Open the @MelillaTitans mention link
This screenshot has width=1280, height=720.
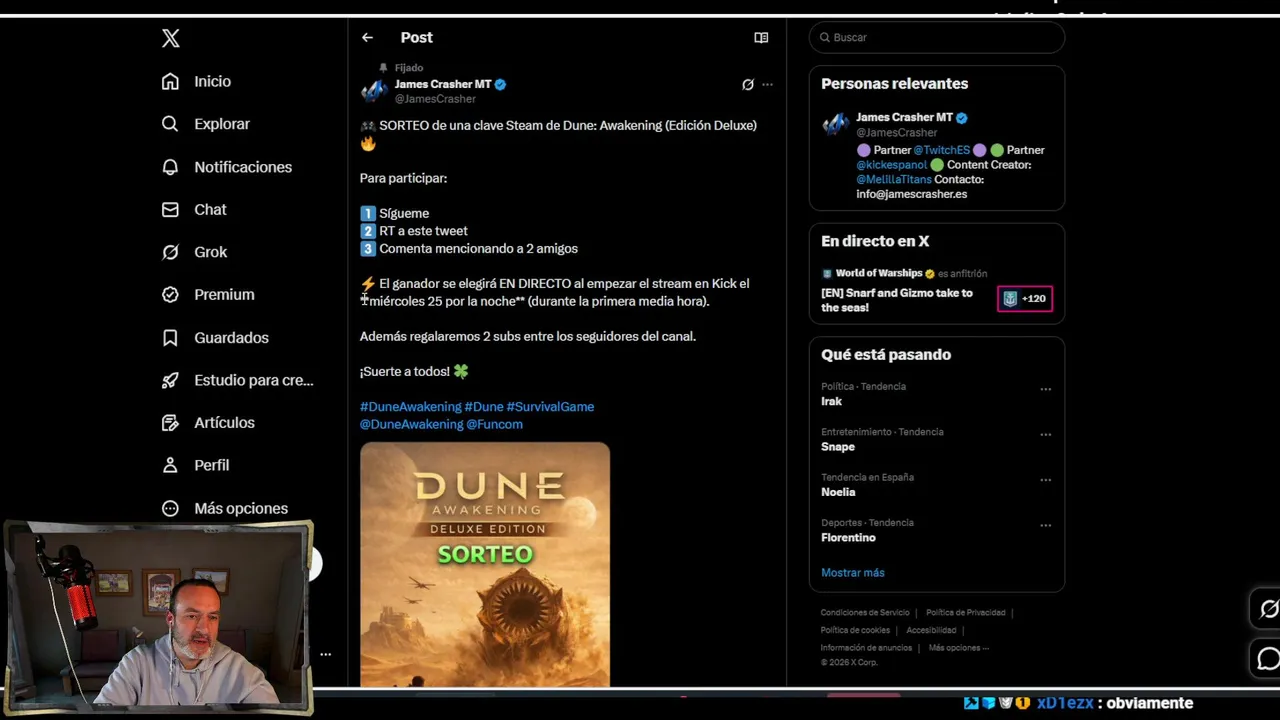[x=894, y=179]
